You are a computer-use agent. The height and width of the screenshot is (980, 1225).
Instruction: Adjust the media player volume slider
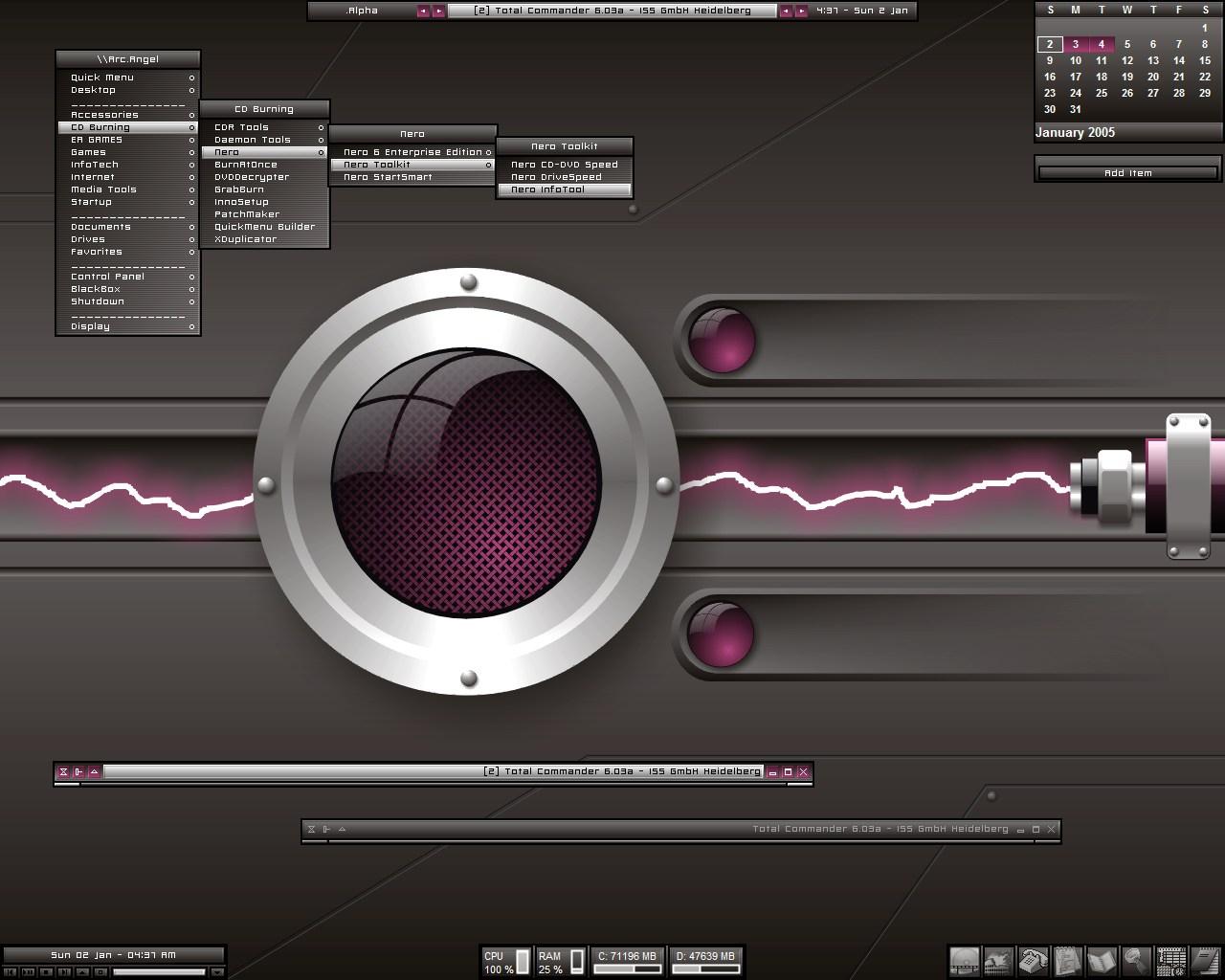coord(159,972)
